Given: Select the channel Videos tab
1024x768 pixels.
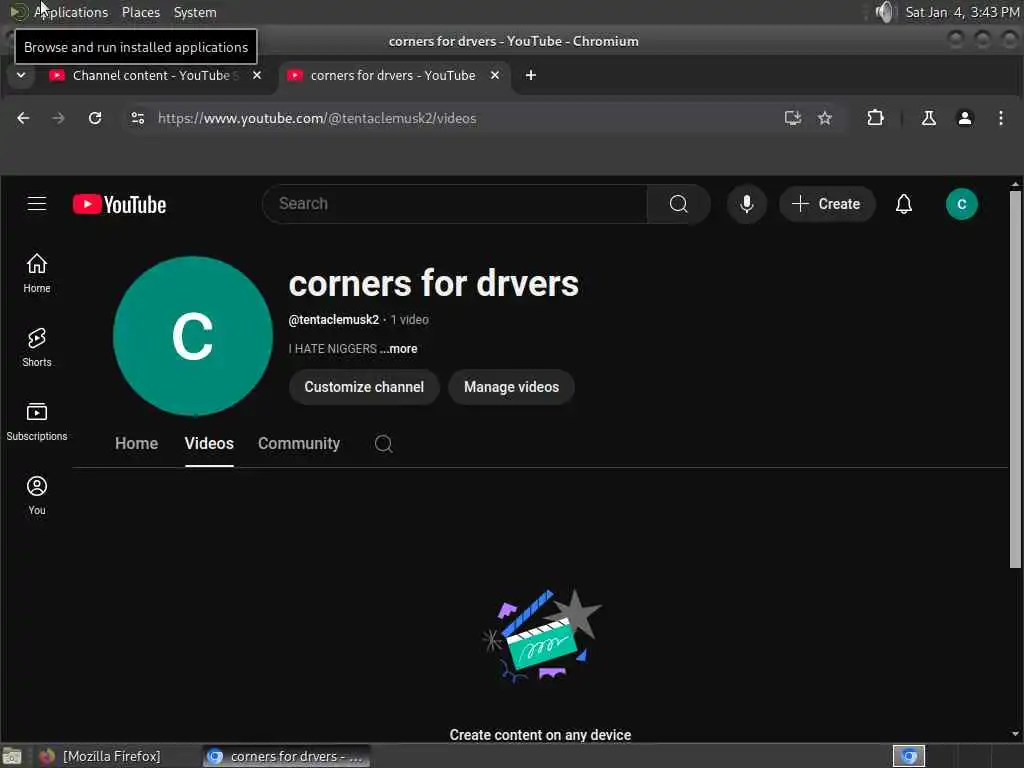Looking at the screenshot, I should pyautogui.click(x=209, y=443).
